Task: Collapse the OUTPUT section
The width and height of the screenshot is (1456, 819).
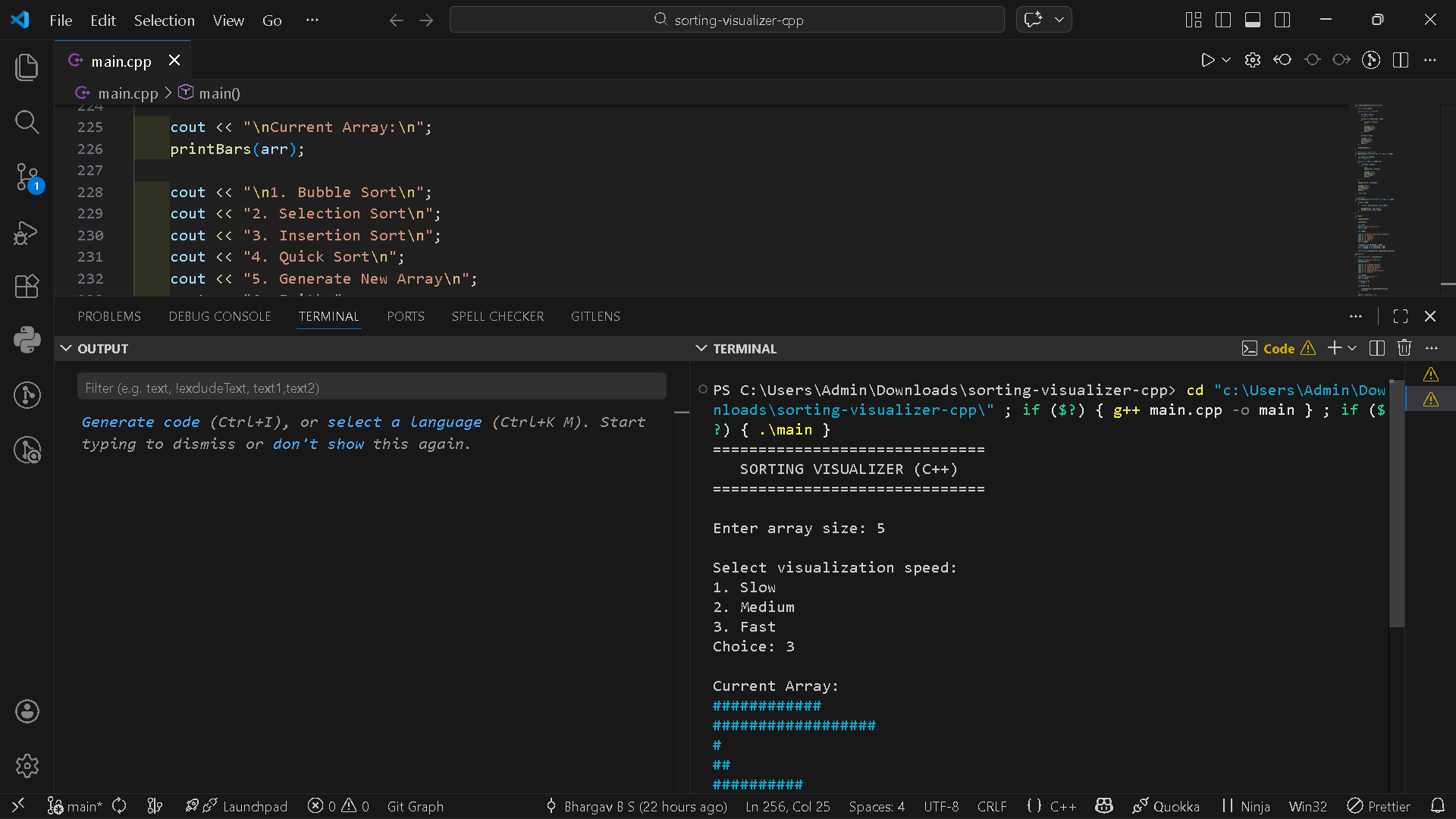Action: click(66, 348)
